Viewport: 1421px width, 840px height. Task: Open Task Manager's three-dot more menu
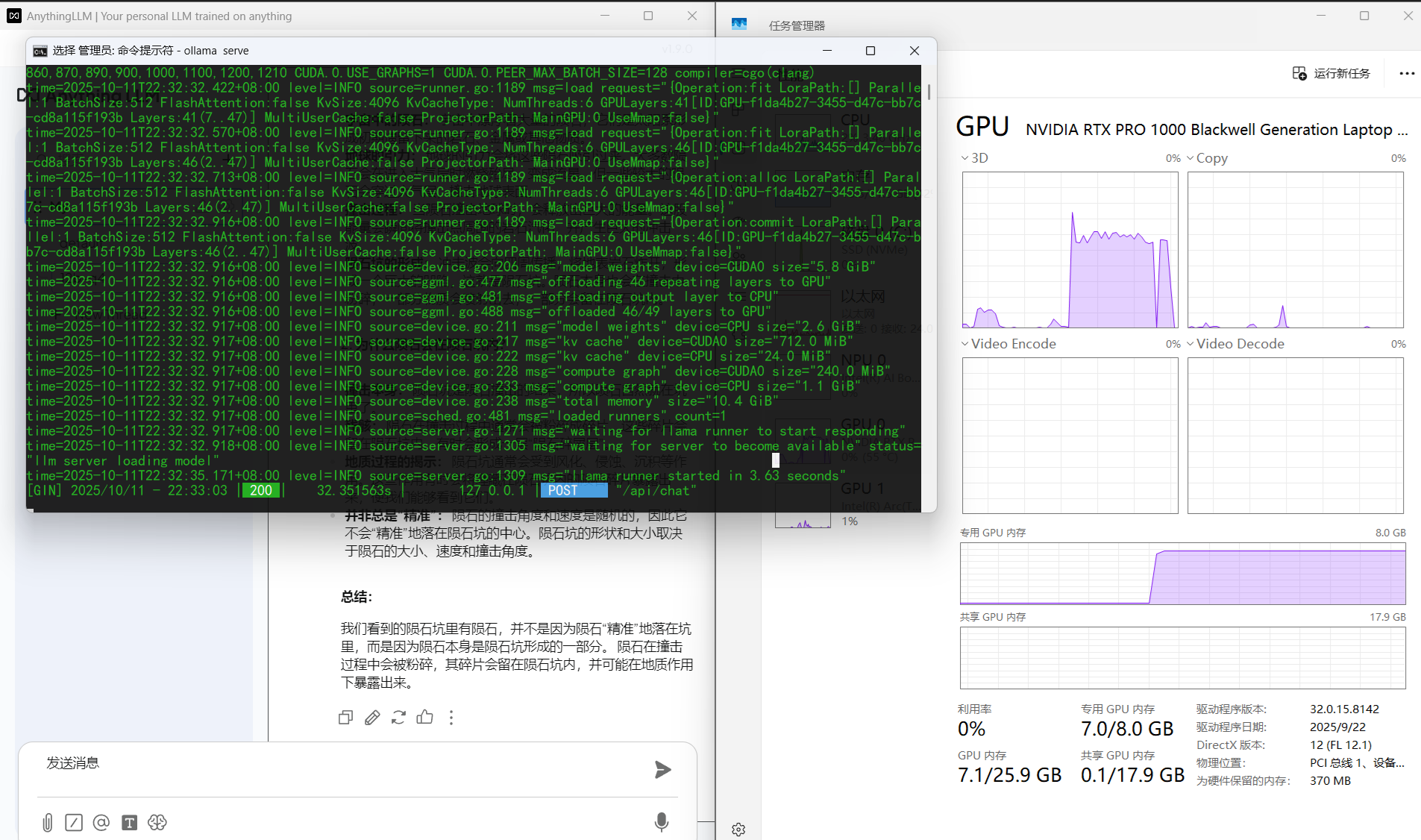coord(1407,73)
